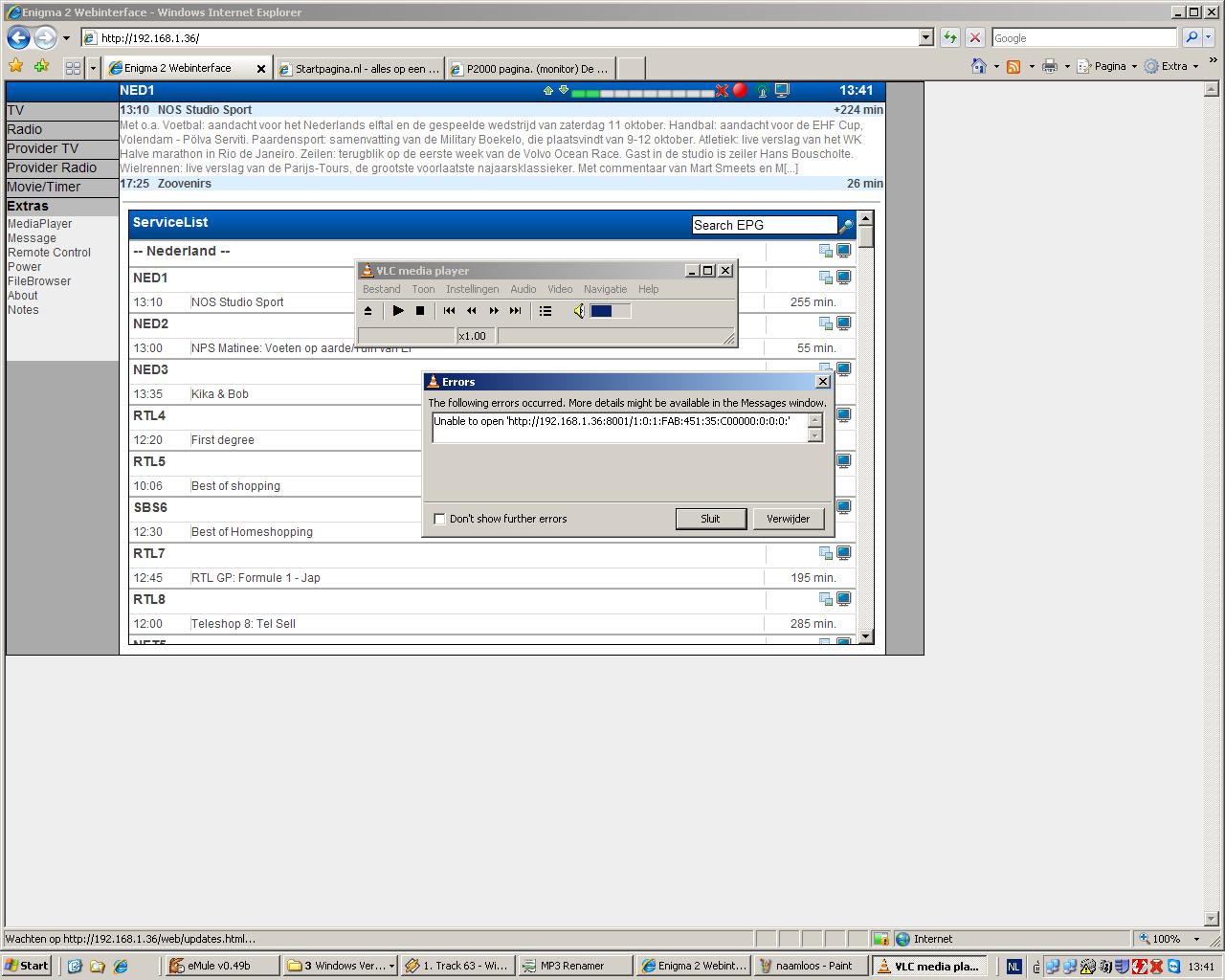Fast forward with VLC faster button

point(494,311)
